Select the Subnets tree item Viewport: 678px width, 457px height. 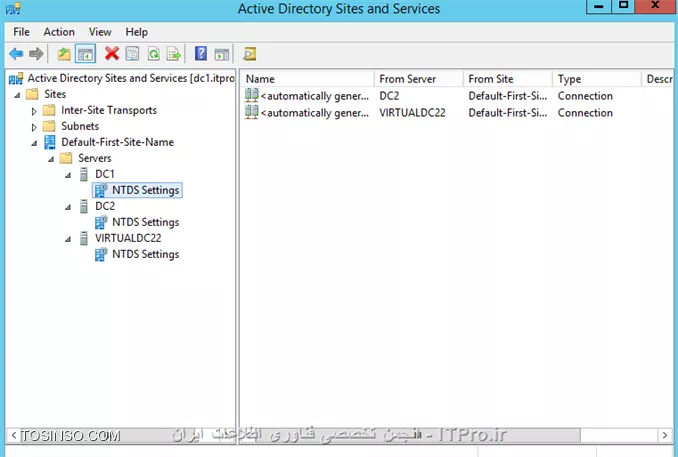click(80, 126)
